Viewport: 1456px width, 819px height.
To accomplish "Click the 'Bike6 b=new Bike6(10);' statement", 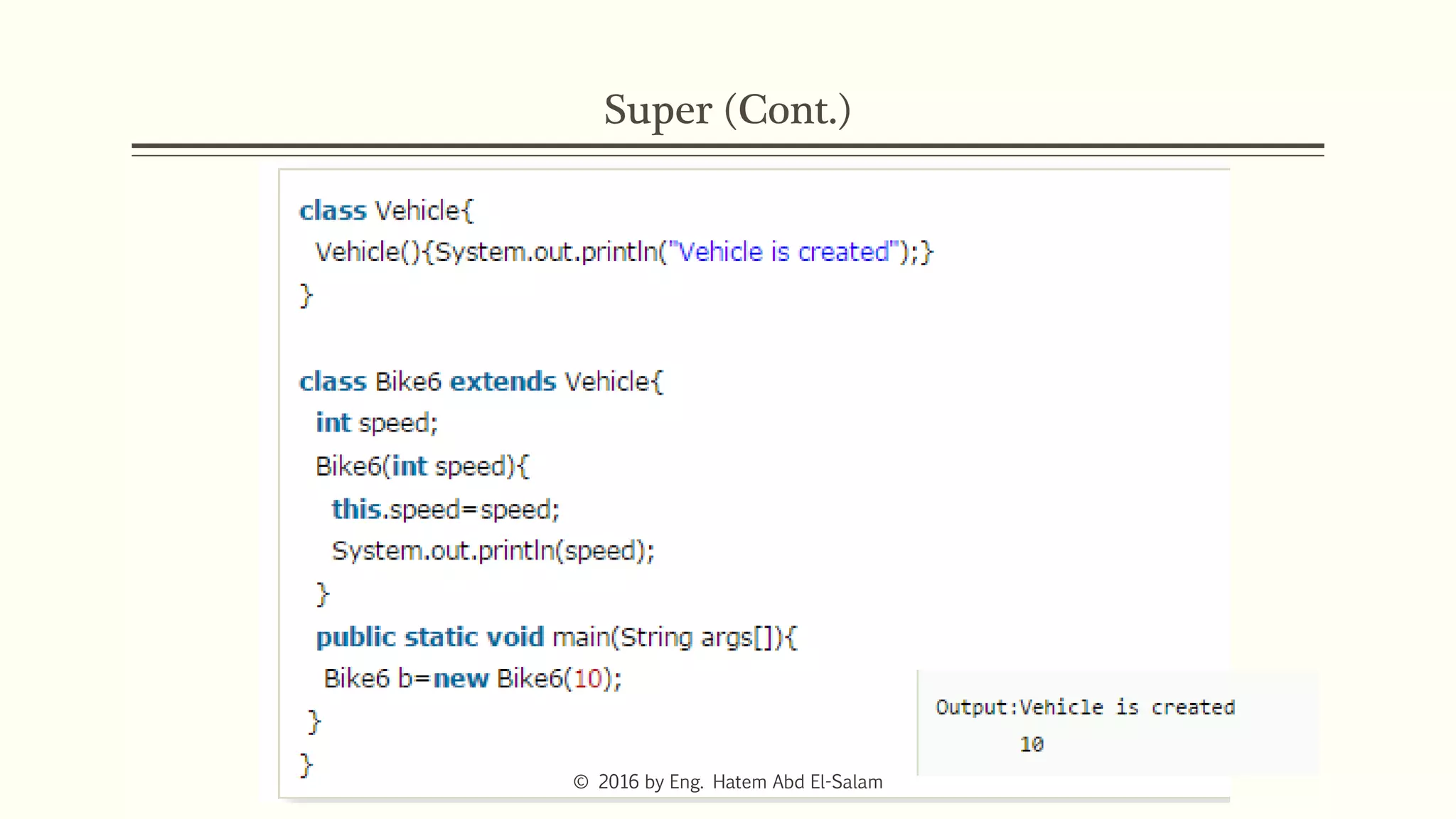I will pyautogui.click(x=473, y=679).
